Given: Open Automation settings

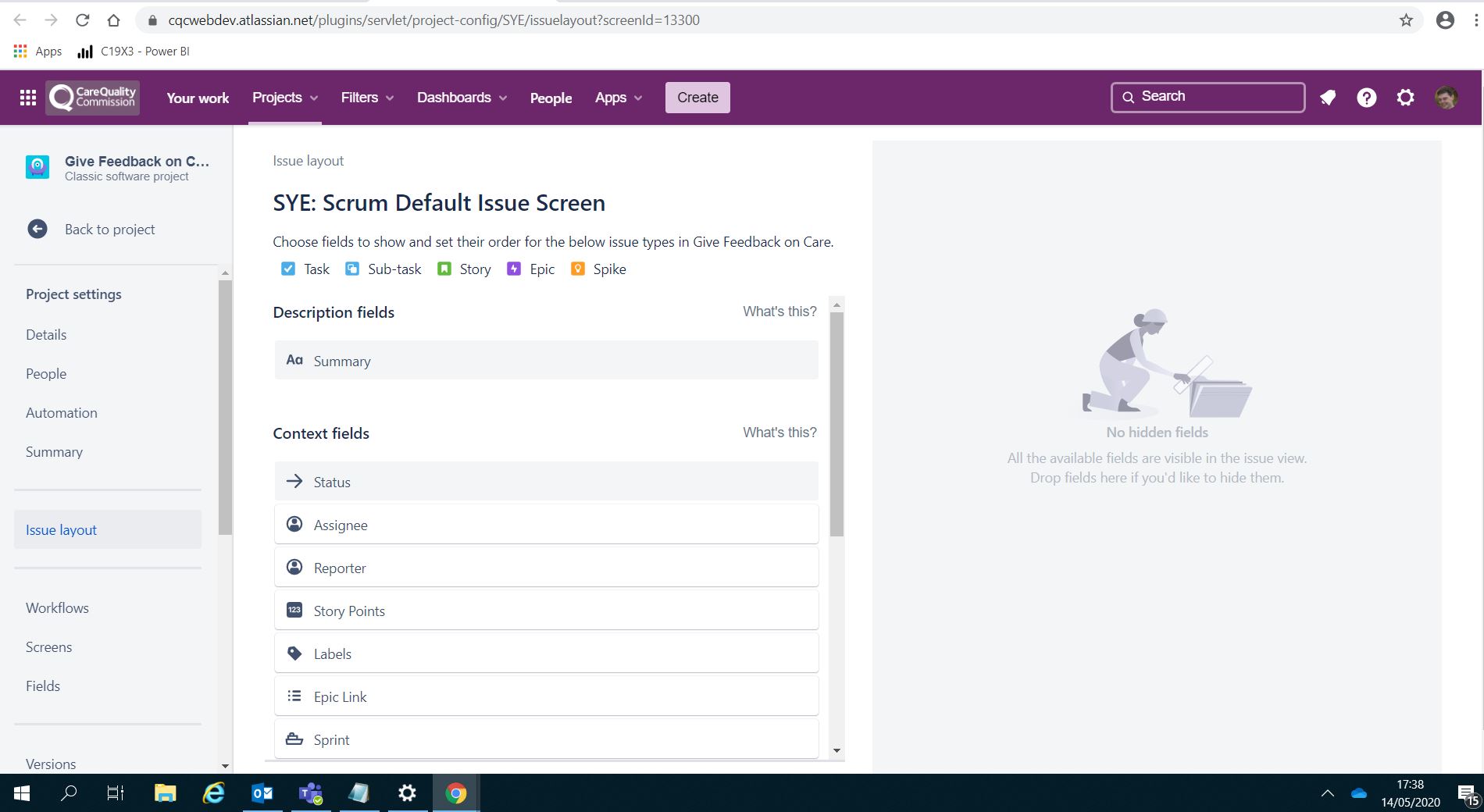Looking at the screenshot, I should click(x=62, y=412).
